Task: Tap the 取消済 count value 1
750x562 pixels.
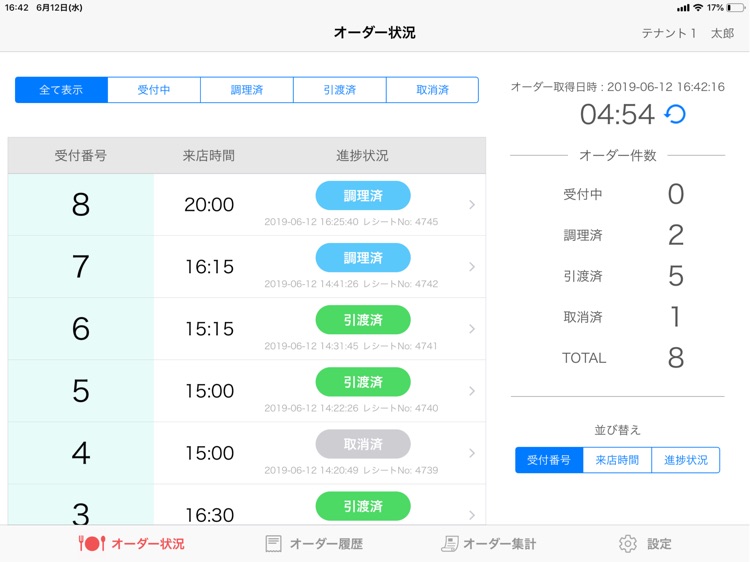Action: tap(675, 317)
